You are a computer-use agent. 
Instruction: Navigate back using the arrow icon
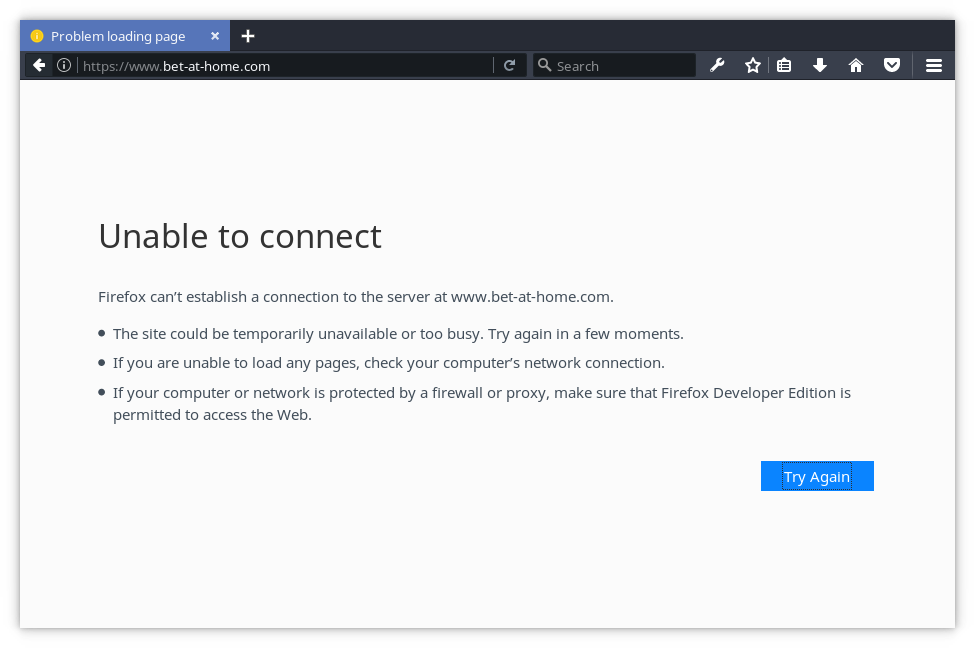coord(38,65)
